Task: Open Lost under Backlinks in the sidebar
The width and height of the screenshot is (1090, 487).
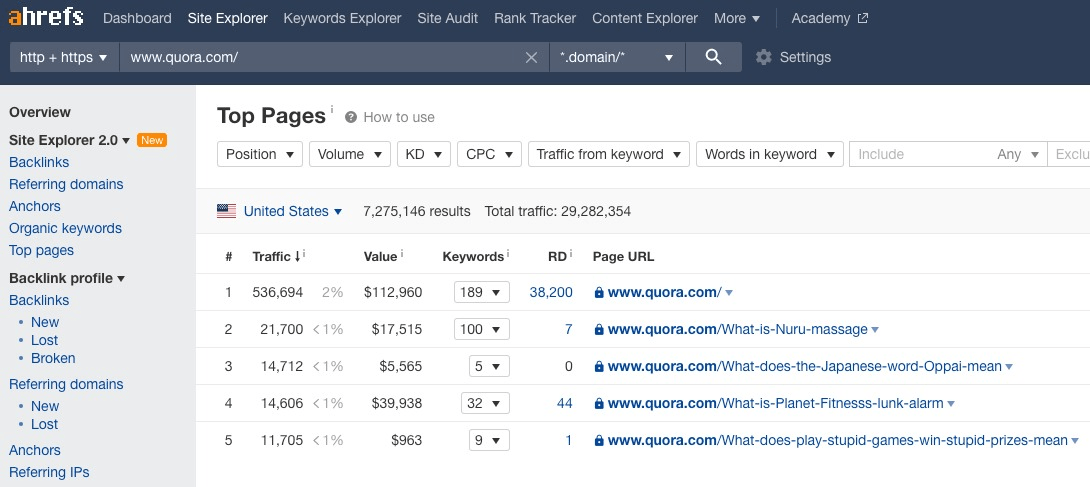Action: (x=44, y=340)
